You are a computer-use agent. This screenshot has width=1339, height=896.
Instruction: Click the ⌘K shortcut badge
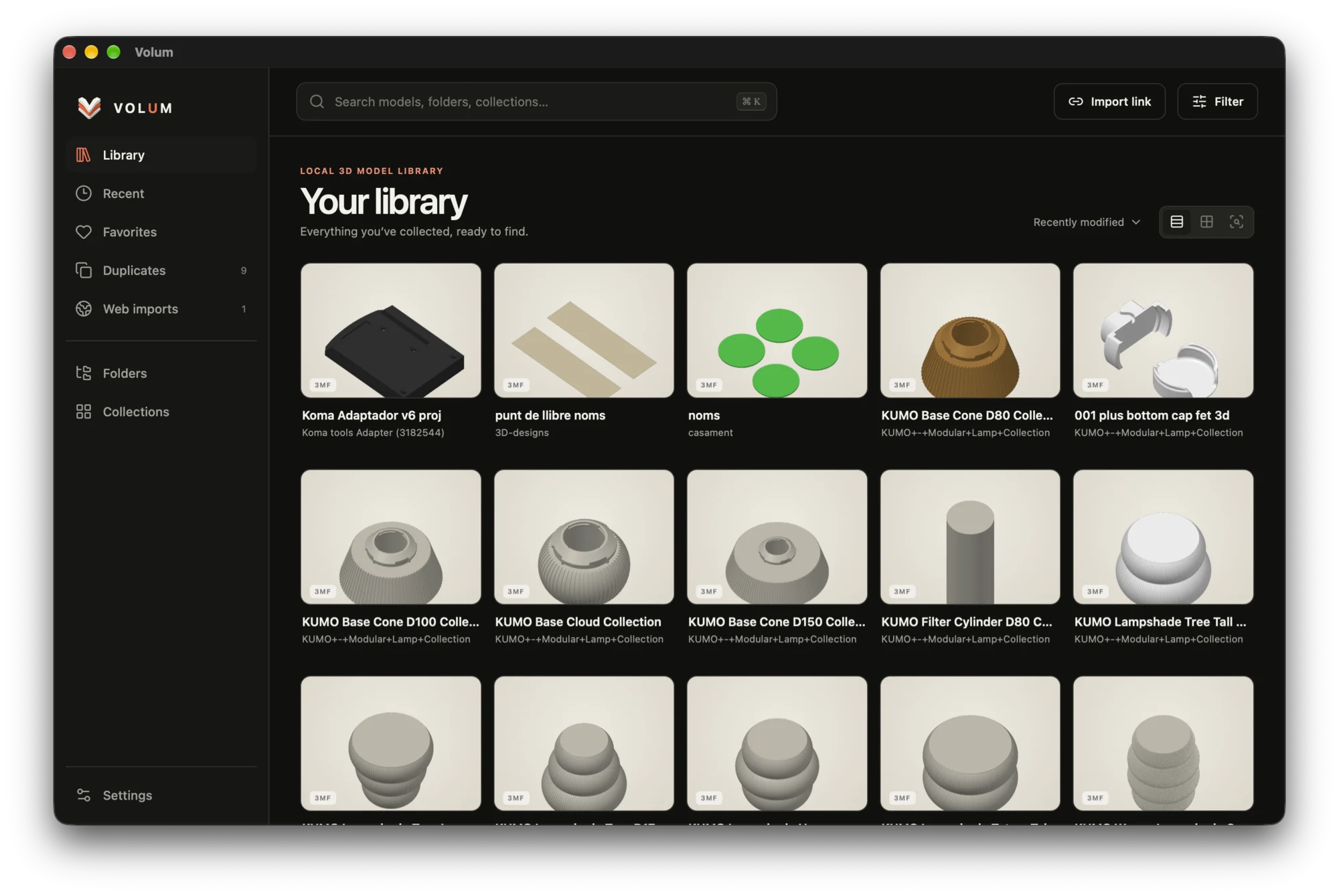[751, 102]
